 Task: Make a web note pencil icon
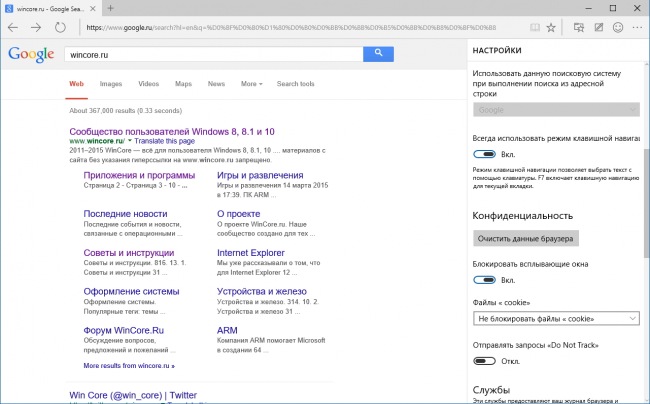(x=599, y=28)
